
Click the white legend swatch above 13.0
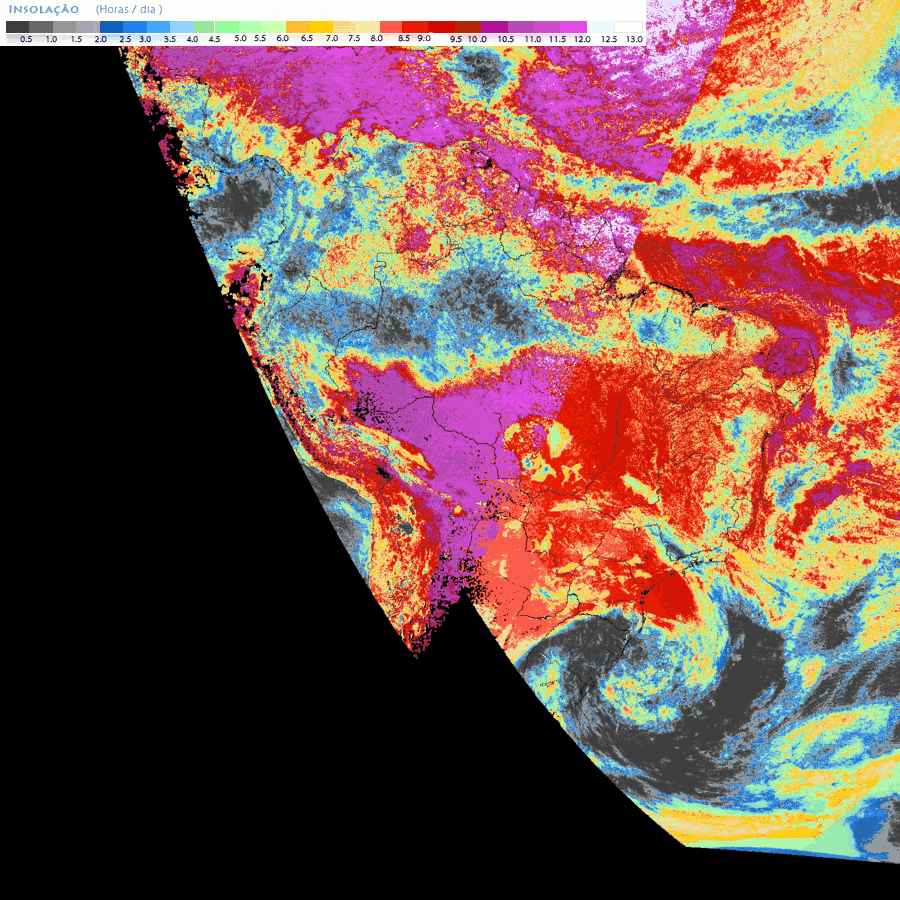pyautogui.click(x=629, y=27)
